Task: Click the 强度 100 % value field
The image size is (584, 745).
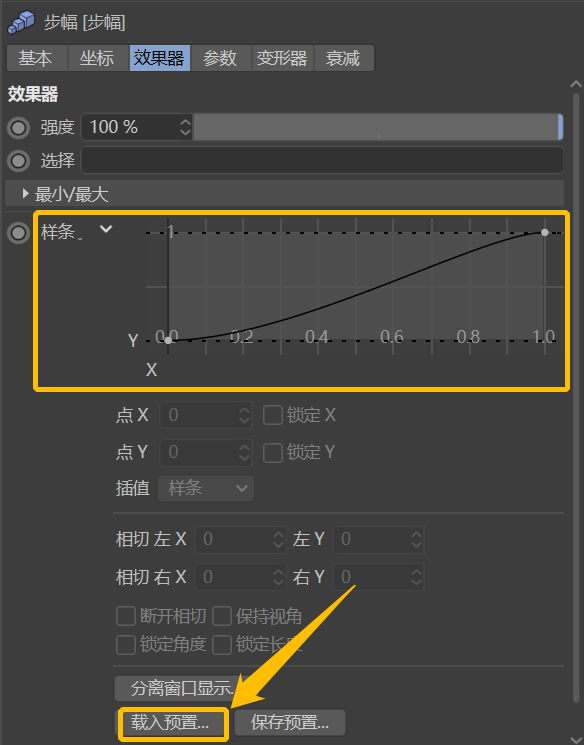Action: (x=130, y=127)
